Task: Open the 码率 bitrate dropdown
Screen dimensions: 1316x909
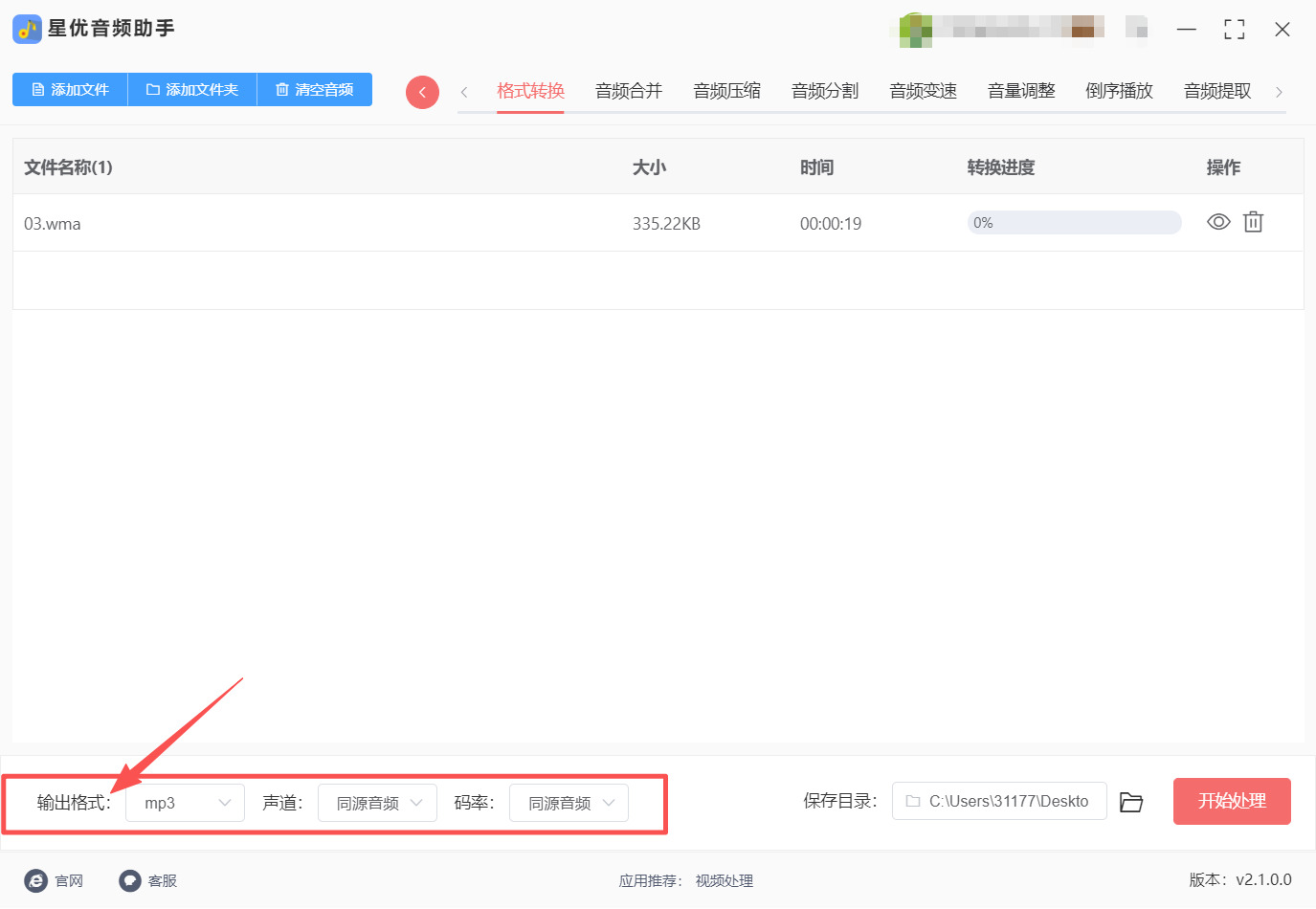Action: pos(569,802)
